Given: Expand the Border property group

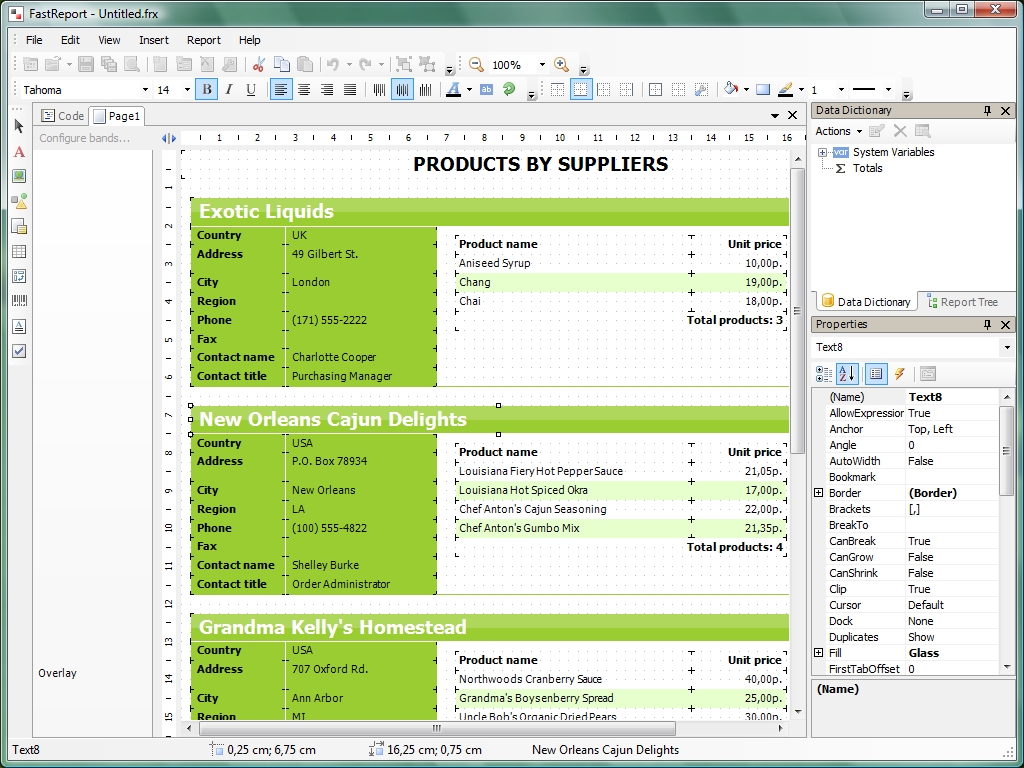Looking at the screenshot, I should pos(819,493).
